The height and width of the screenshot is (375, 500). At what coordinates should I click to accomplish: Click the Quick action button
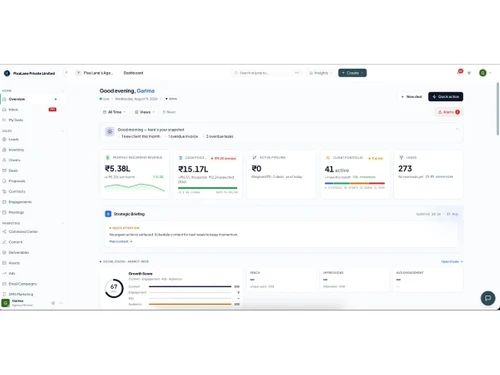click(x=446, y=97)
